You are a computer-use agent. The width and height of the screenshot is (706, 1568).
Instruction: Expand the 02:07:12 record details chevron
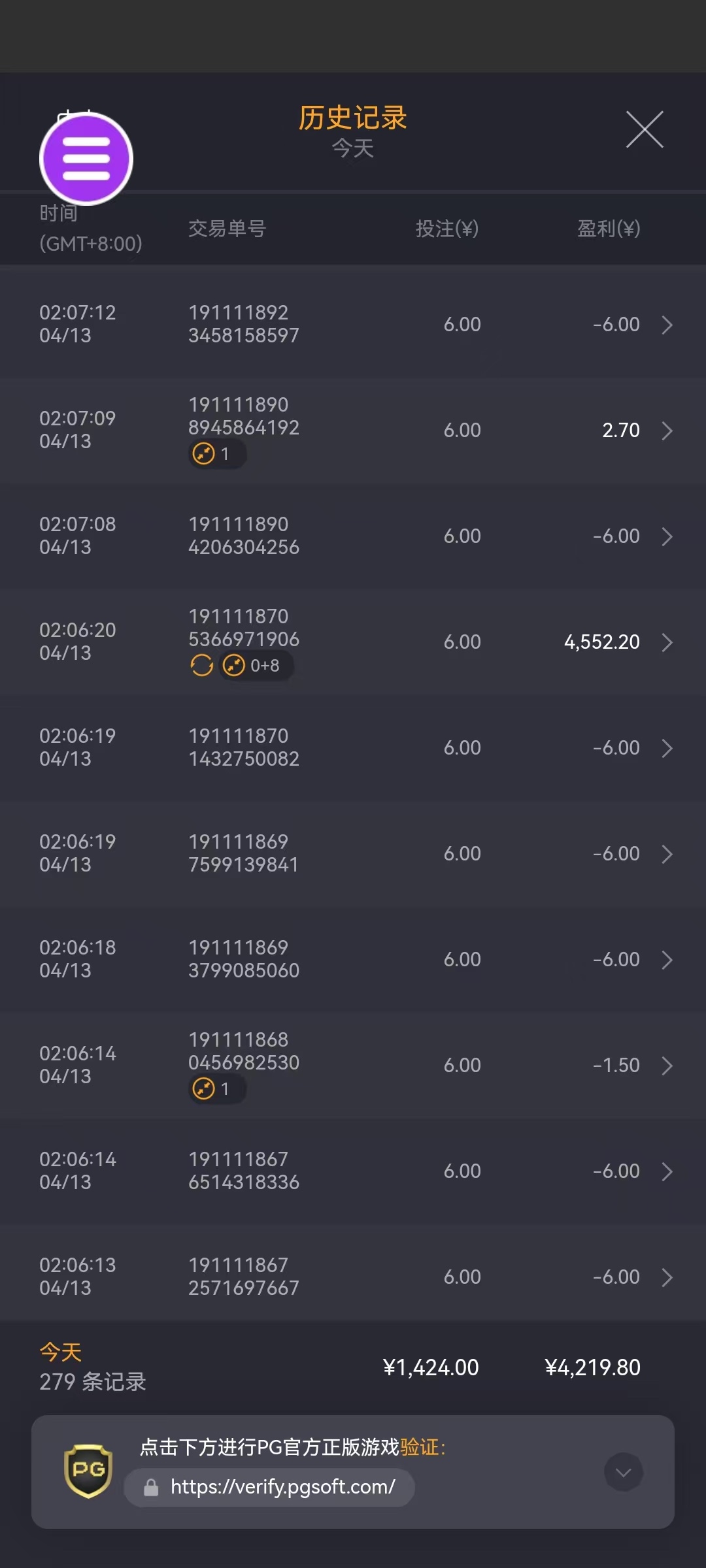coord(667,325)
